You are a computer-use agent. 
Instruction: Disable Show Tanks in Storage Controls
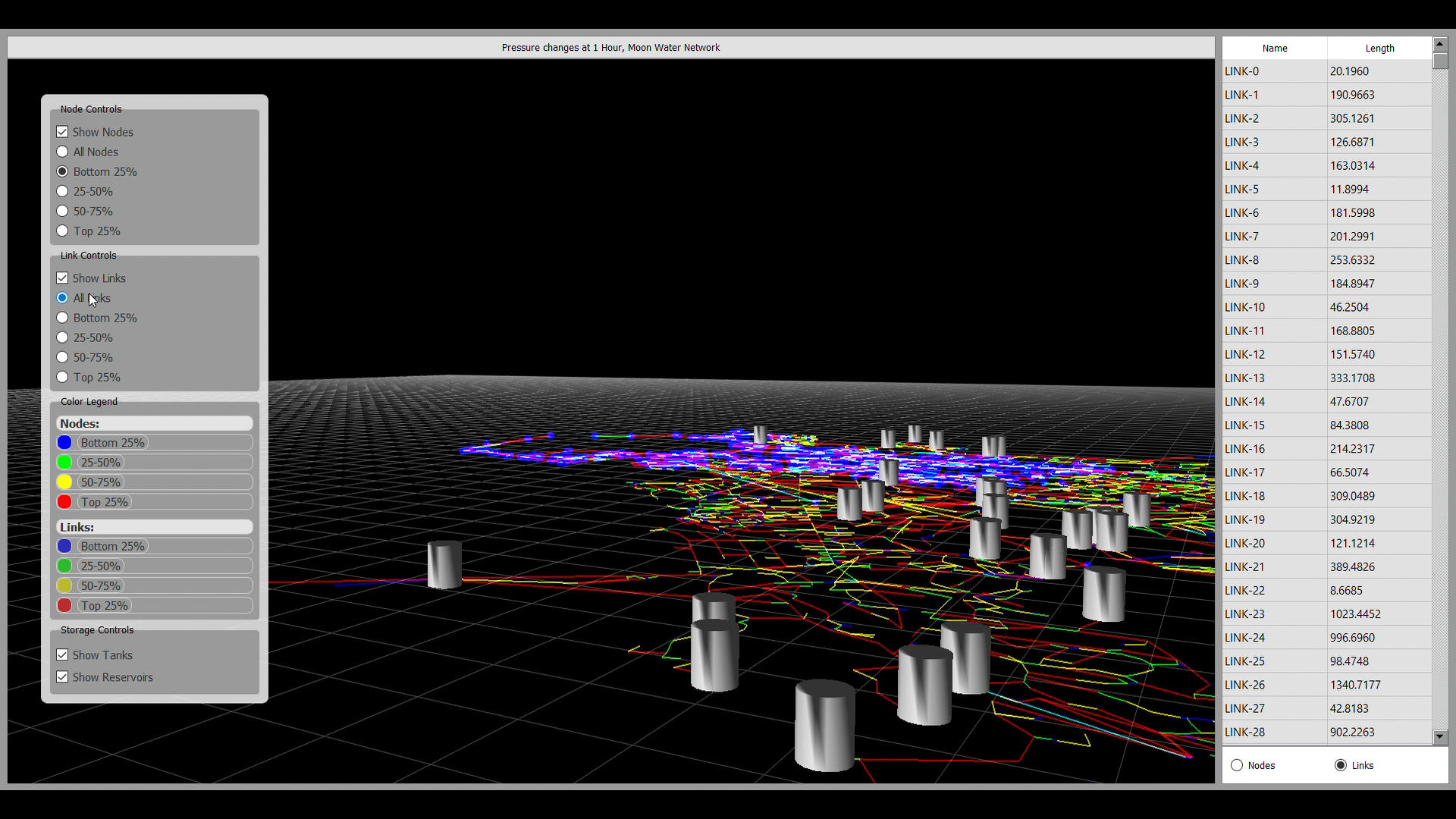62,654
